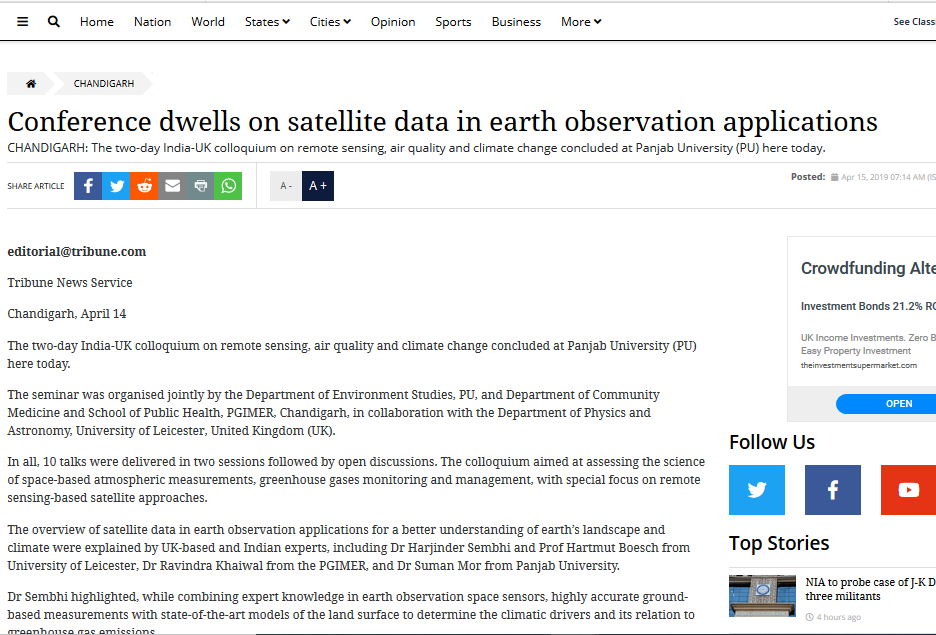
Task: Expand the More dropdown menu
Action: click(x=581, y=22)
